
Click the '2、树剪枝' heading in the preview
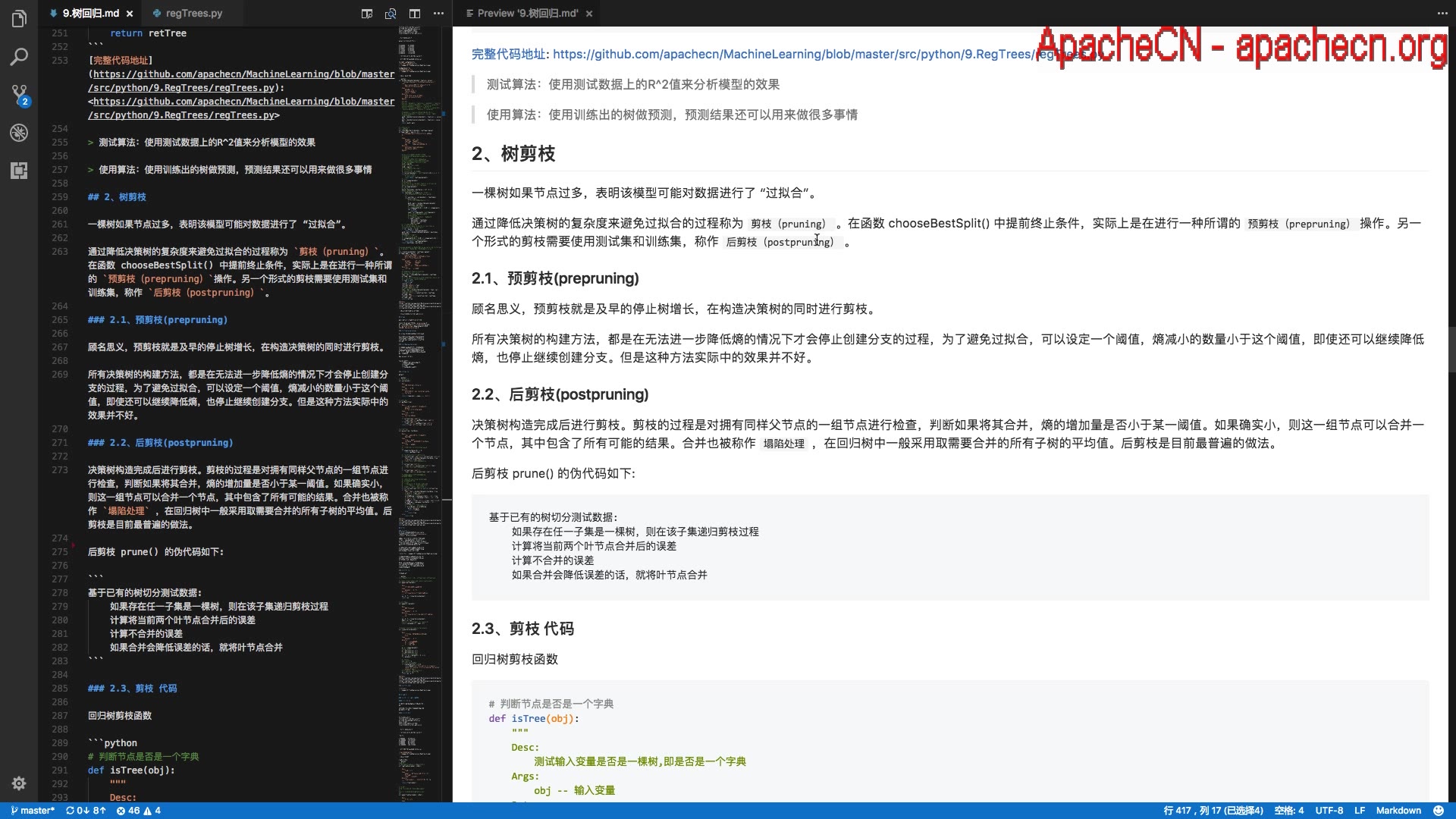coord(513,154)
